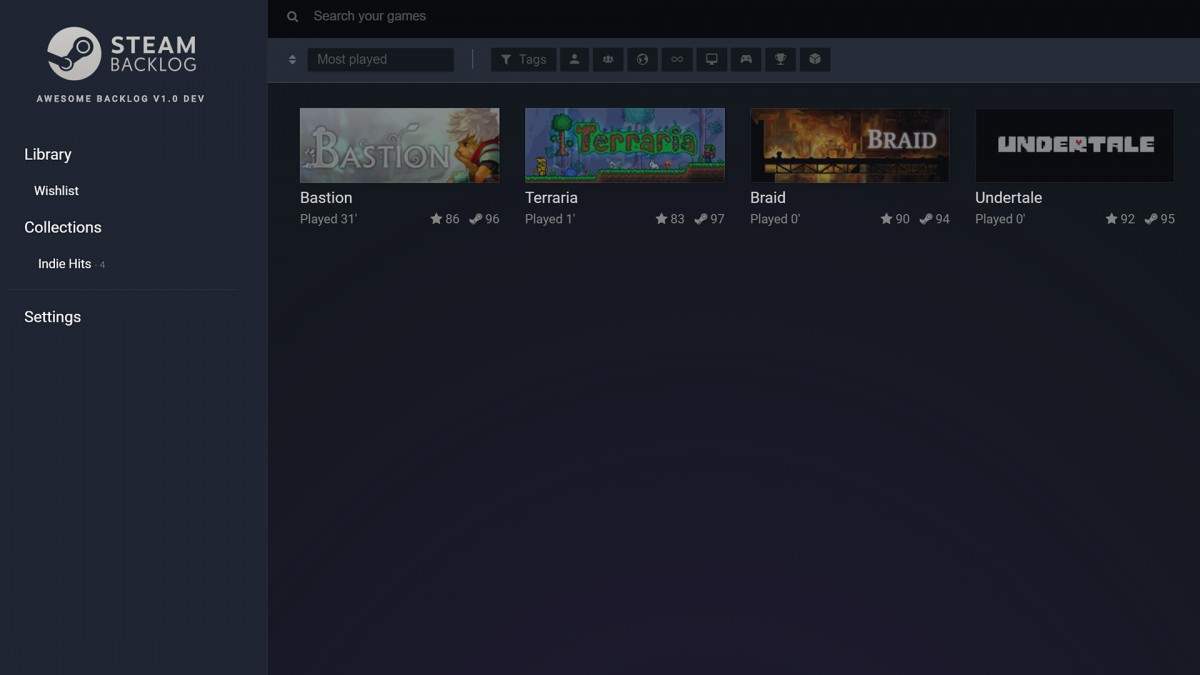Viewport: 1200px width, 675px height.
Task: Click the monitor Remote Play filter icon
Action: tap(711, 59)
